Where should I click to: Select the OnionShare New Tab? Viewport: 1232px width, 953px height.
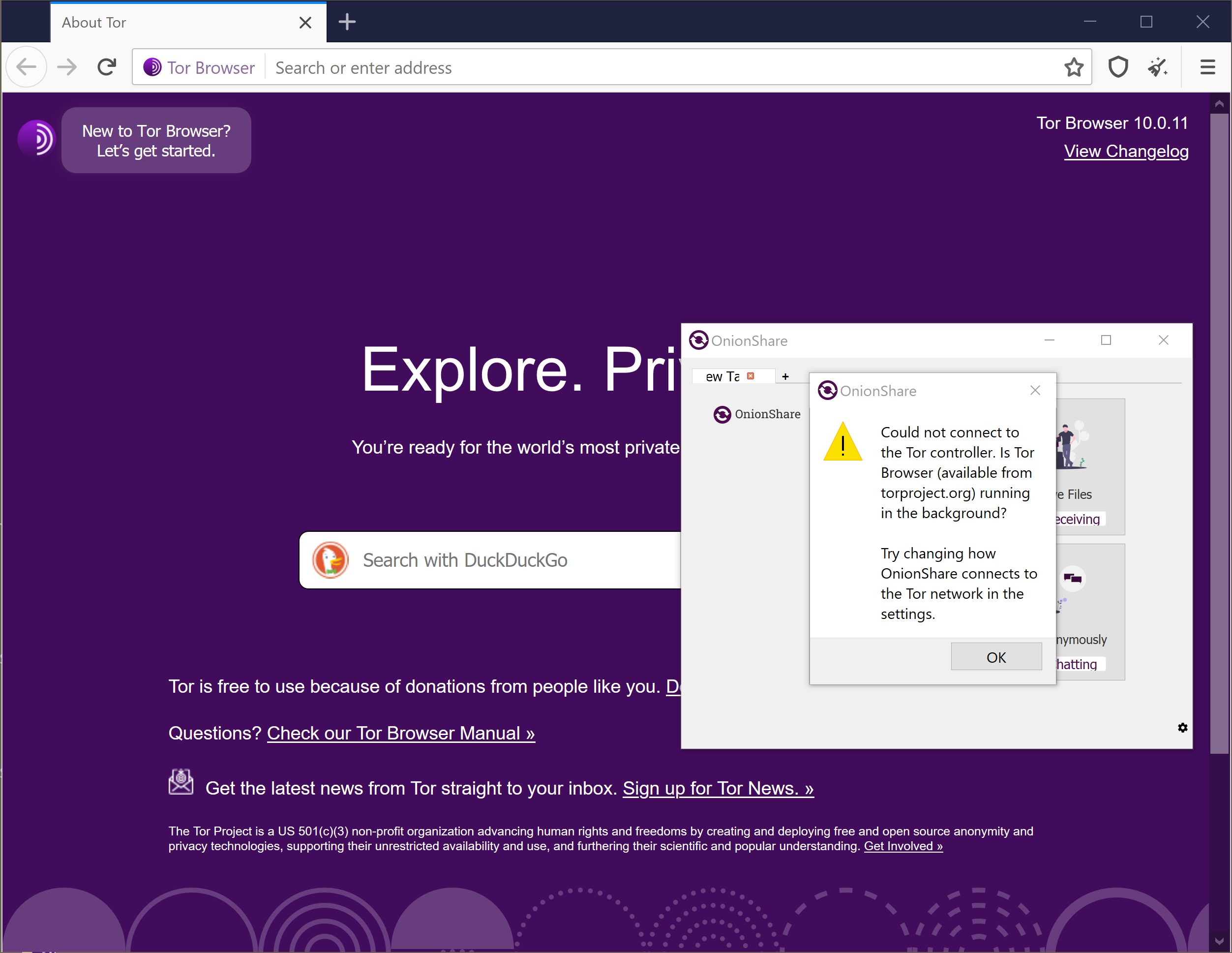(x=722, y=376)
